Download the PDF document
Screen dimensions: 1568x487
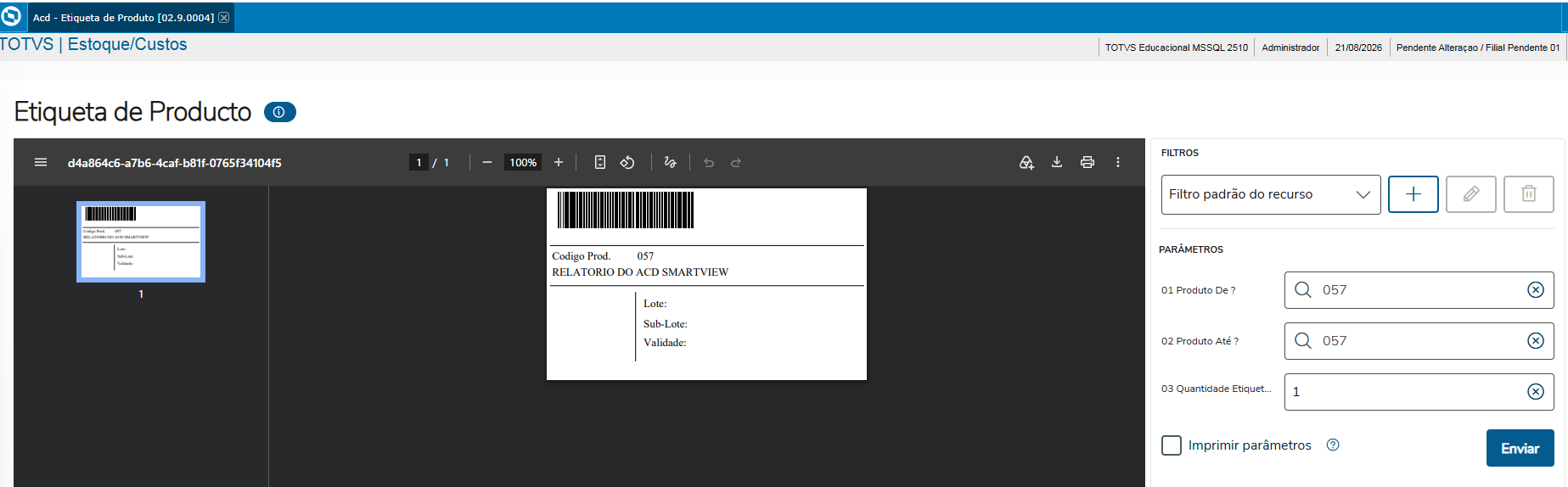pos(1057,162)
